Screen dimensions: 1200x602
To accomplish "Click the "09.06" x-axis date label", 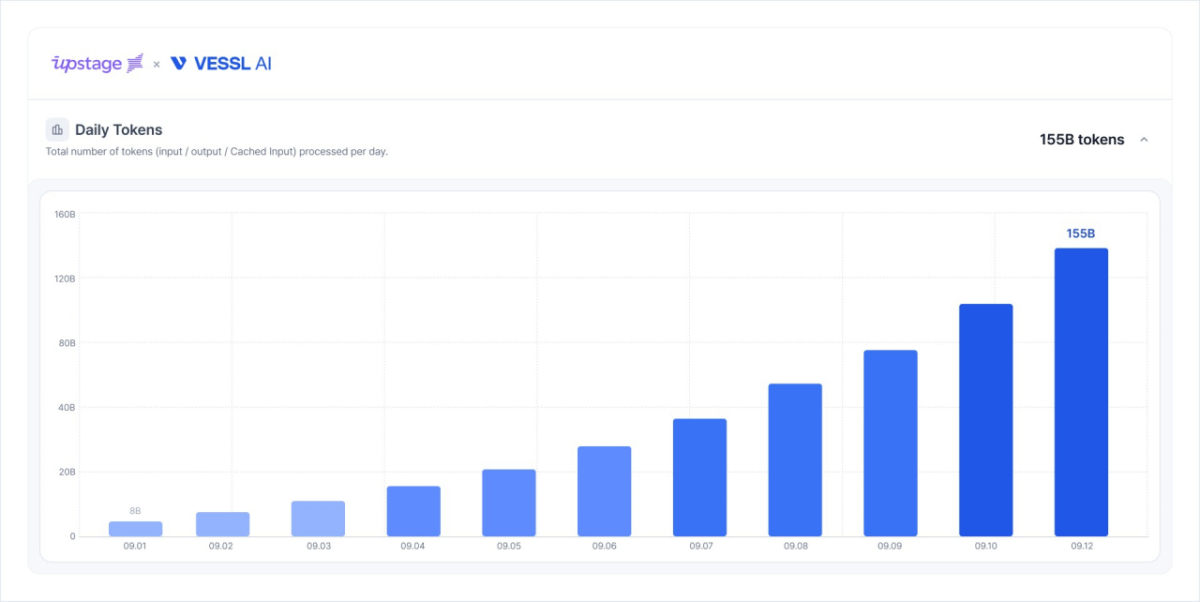I will click(x=604, y=547).
